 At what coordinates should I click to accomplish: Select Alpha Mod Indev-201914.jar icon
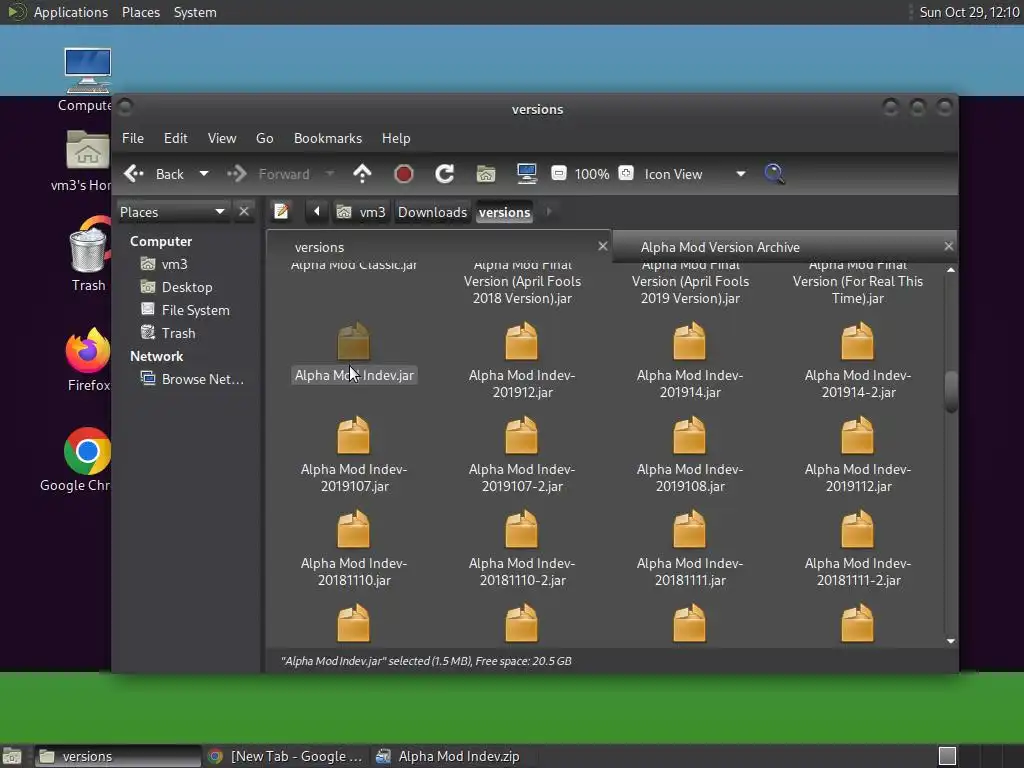point(690,342)
